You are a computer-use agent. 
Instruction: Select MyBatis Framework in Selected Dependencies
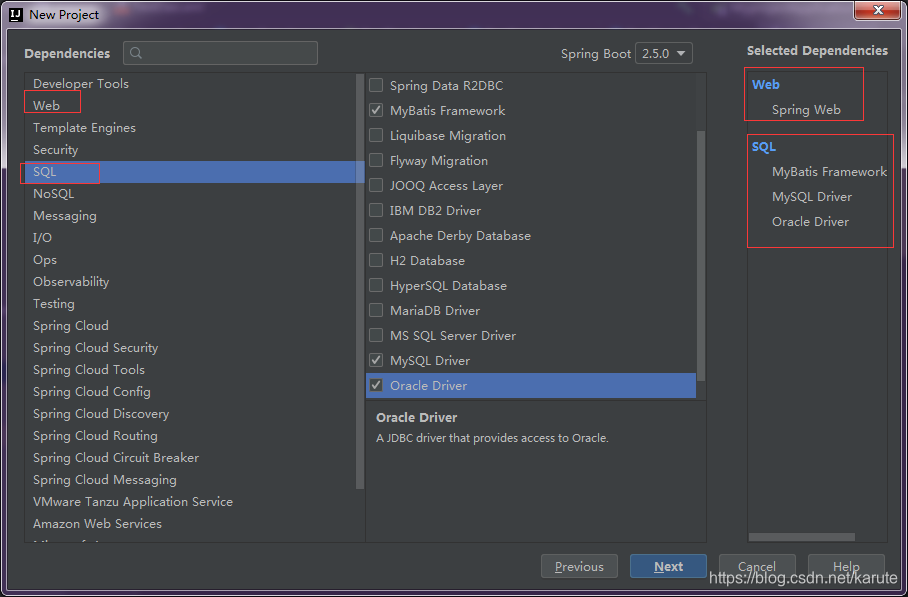(x=829, y=171)
